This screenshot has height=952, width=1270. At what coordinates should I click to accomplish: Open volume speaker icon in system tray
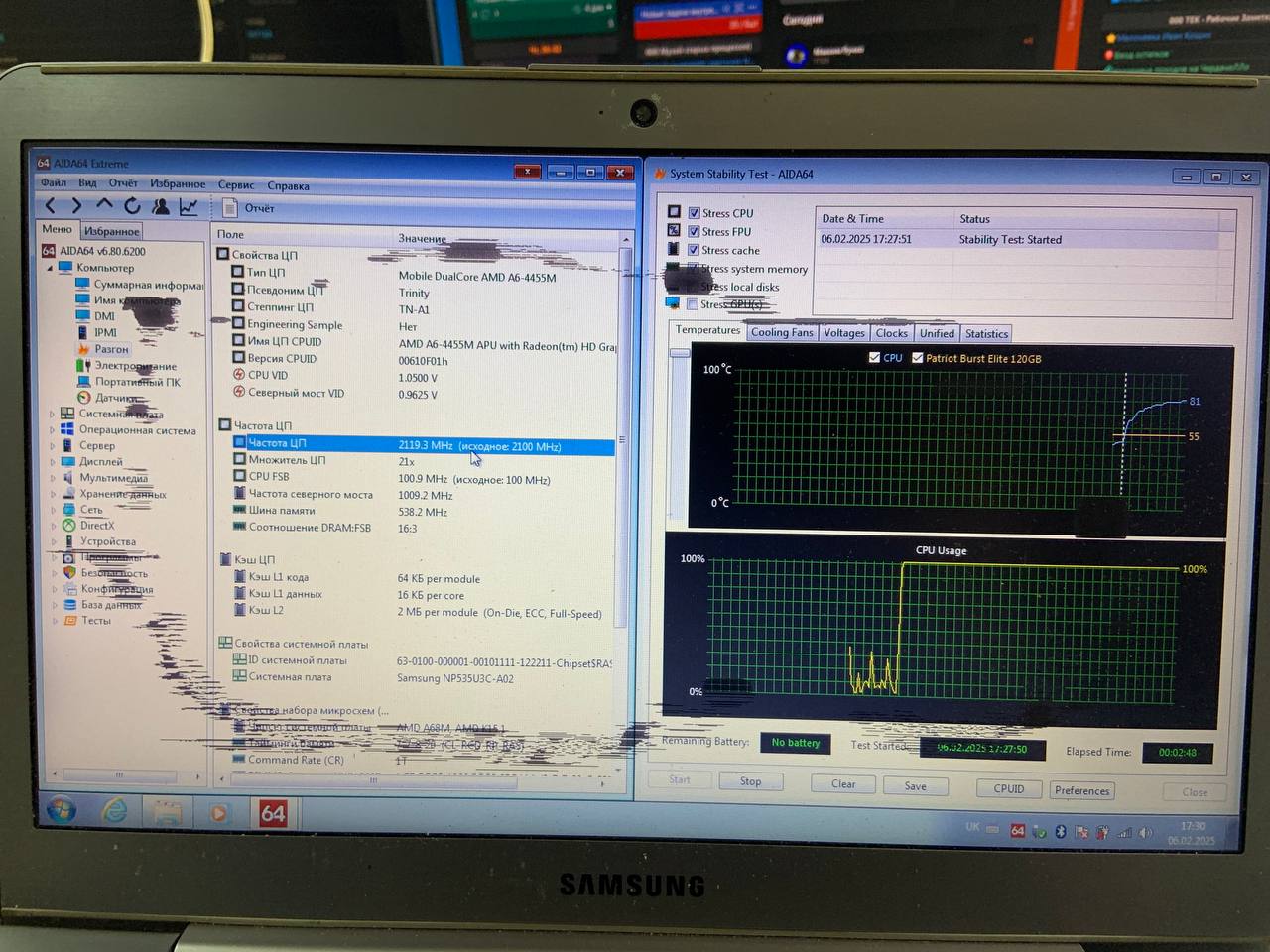pos(1146,833)
